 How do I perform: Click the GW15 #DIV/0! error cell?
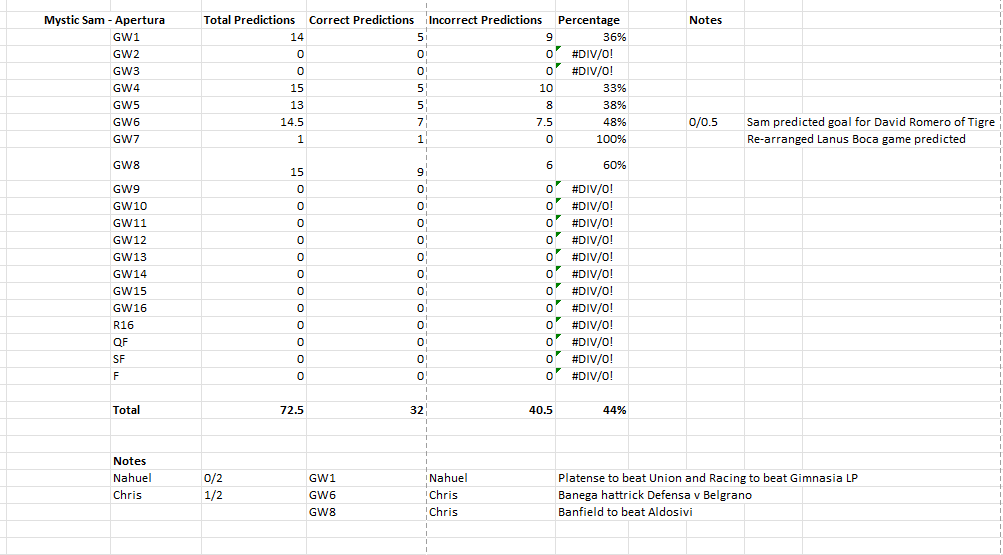(x=592, y=291)
